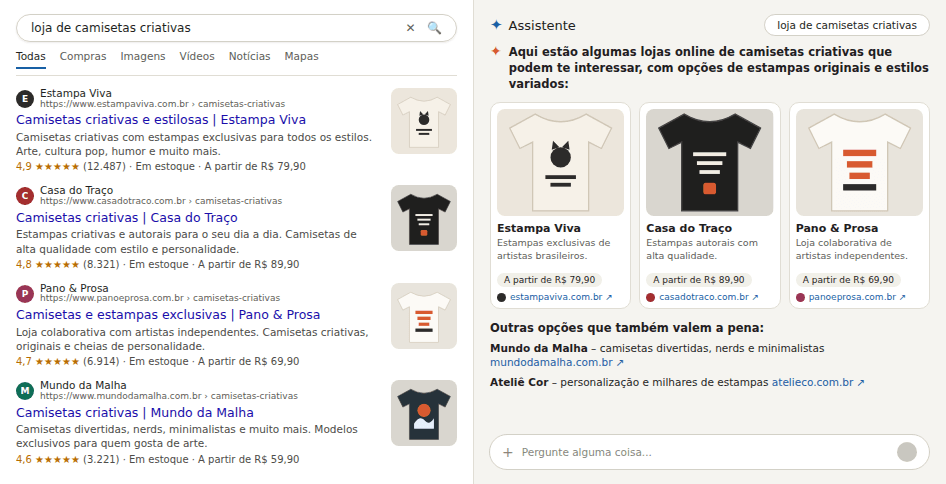This screenshot has height=484, width=946.
Task: Click the https://www.casadotraco.com.br breadcrumb URL
Action: (161, 201)
